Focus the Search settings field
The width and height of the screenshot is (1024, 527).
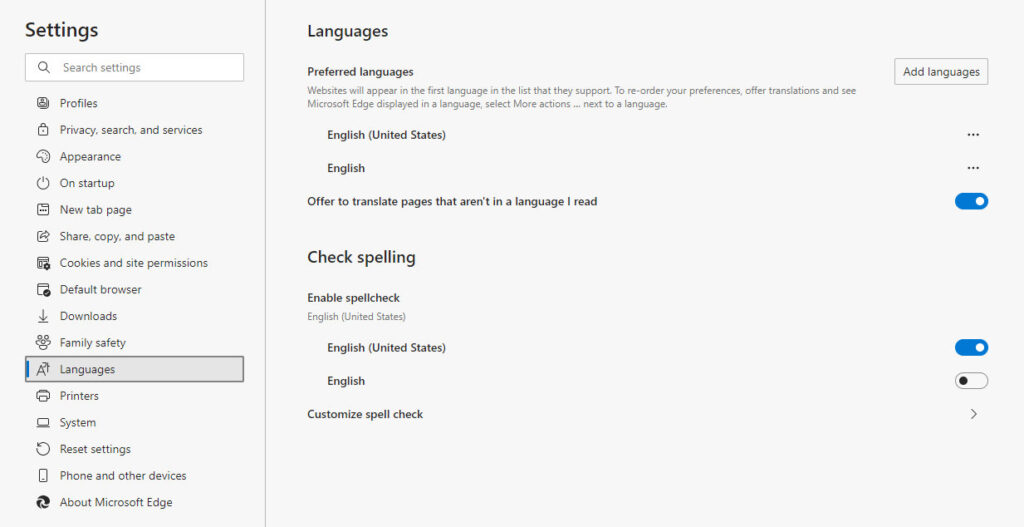pos(135,67)
